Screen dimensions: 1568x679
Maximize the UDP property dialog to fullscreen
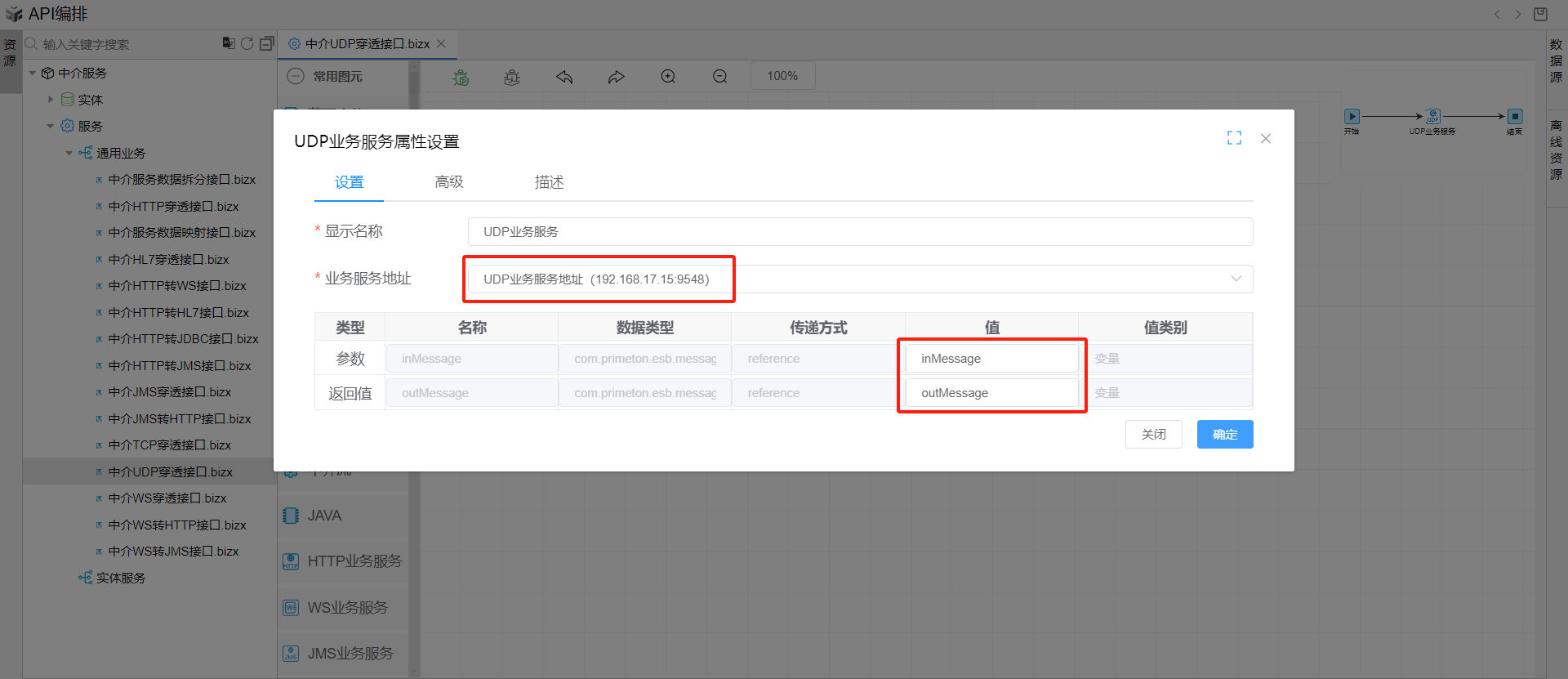point(1234,138)
